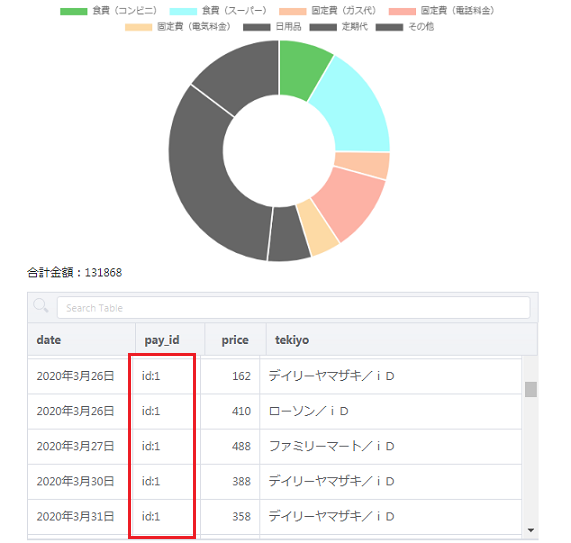
Task: Toggle the 定期代 legend swatch
Action: point(323,27)
